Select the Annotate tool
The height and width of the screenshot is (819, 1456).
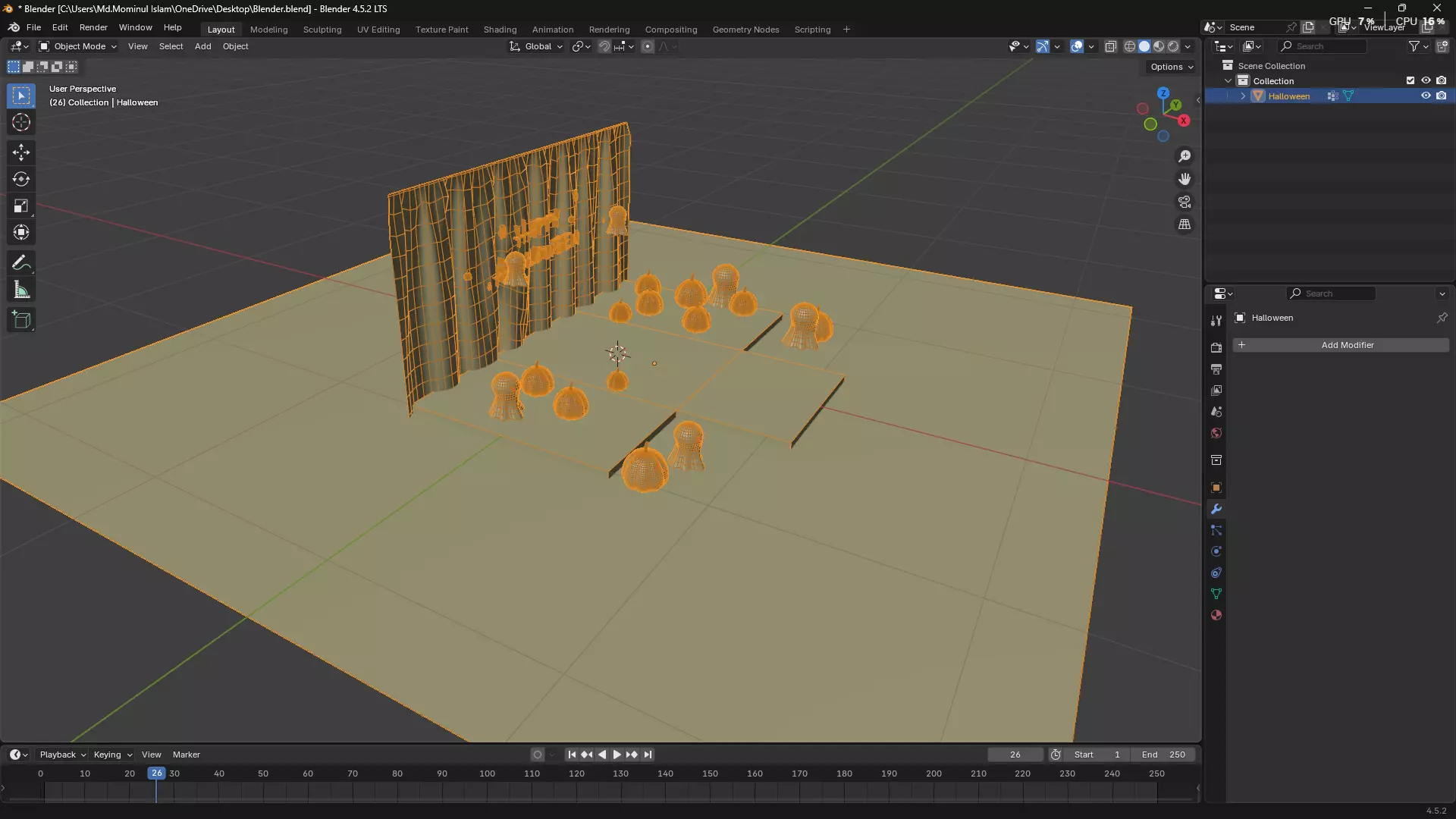pos(21,263)
